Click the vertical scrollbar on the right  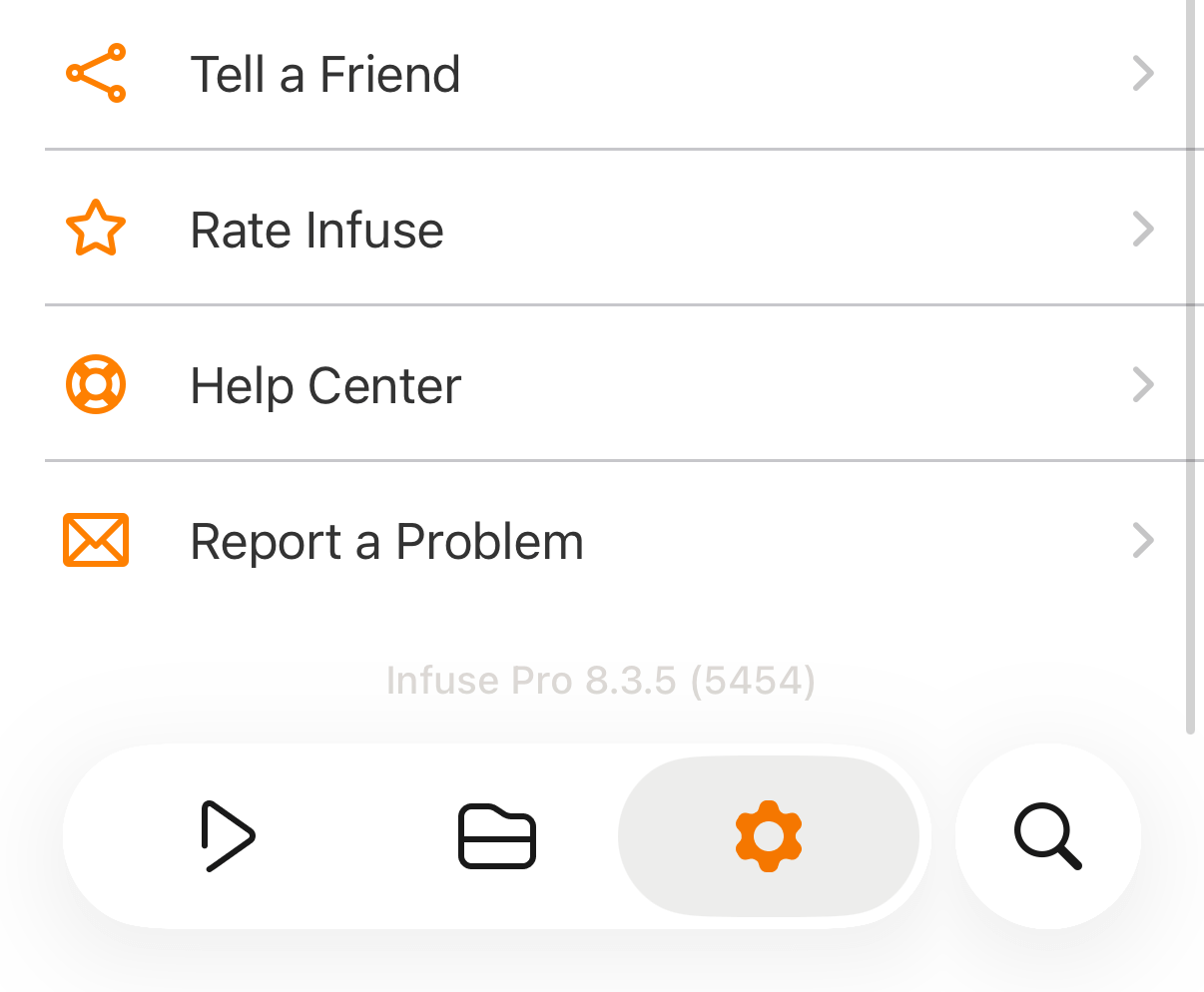tap(1190, 359)
